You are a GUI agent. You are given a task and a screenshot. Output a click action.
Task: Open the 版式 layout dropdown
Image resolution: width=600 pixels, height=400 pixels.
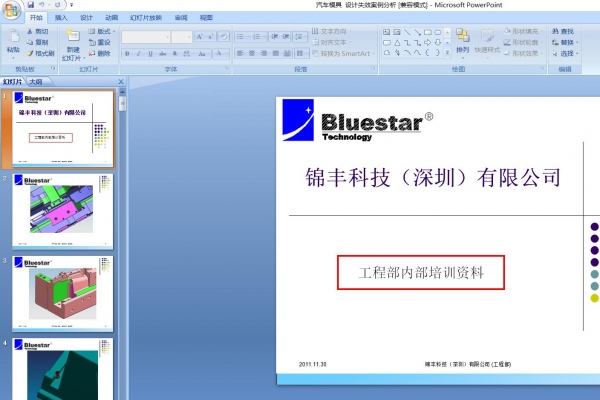tap(102, 31)
